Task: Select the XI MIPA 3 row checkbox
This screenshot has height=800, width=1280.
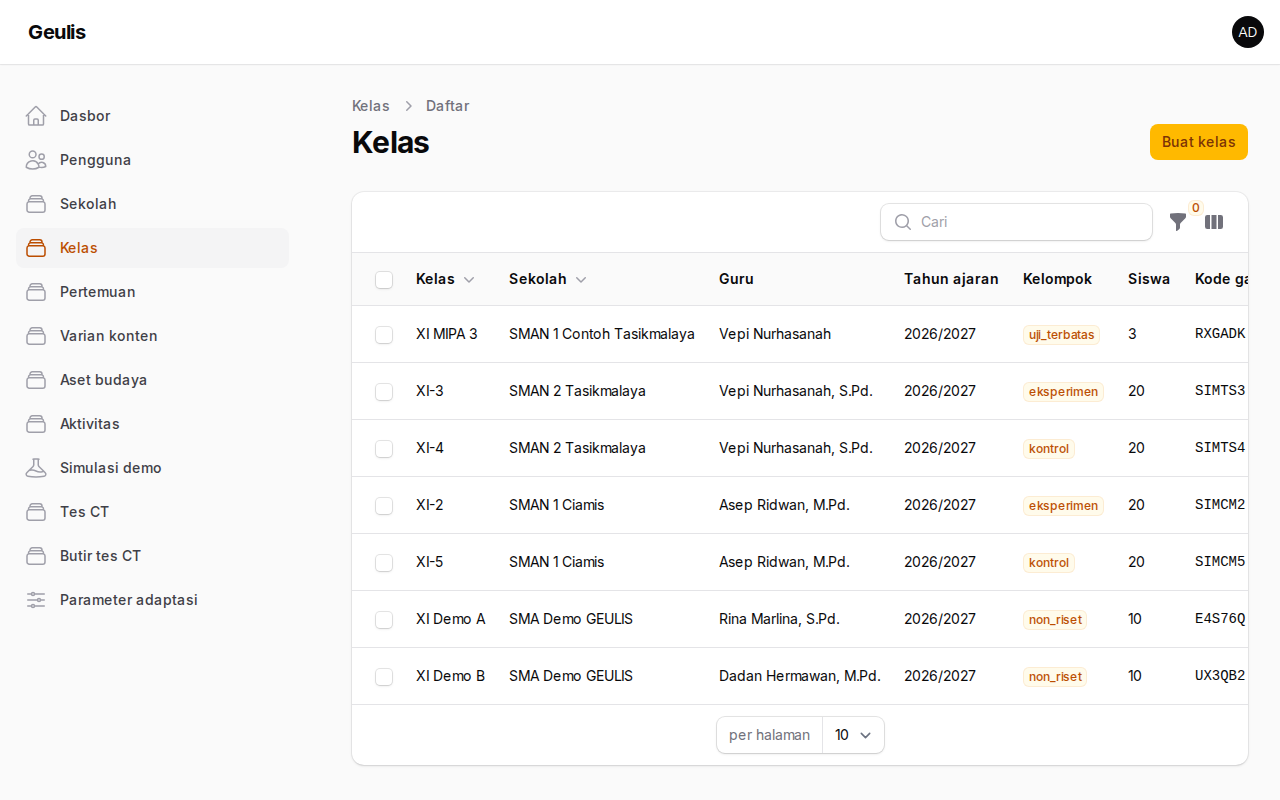Action: (x=384, y=335)
